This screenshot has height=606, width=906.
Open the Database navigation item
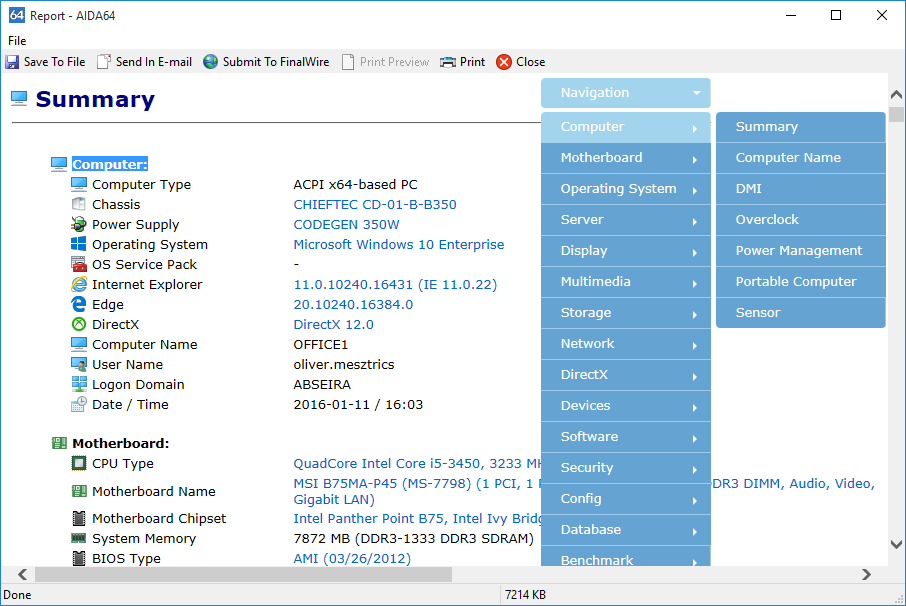tap(625, 530)
